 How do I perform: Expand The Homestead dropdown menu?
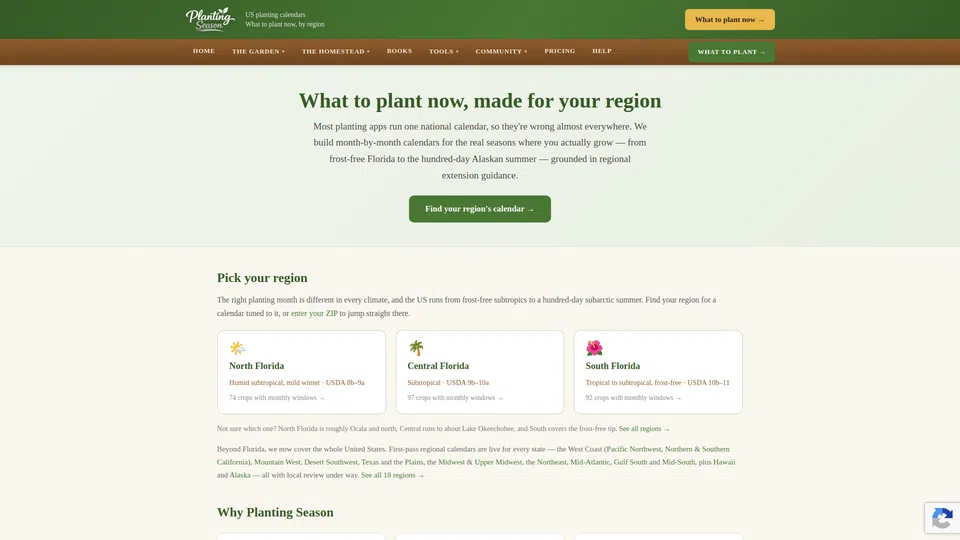pos(336,51)
